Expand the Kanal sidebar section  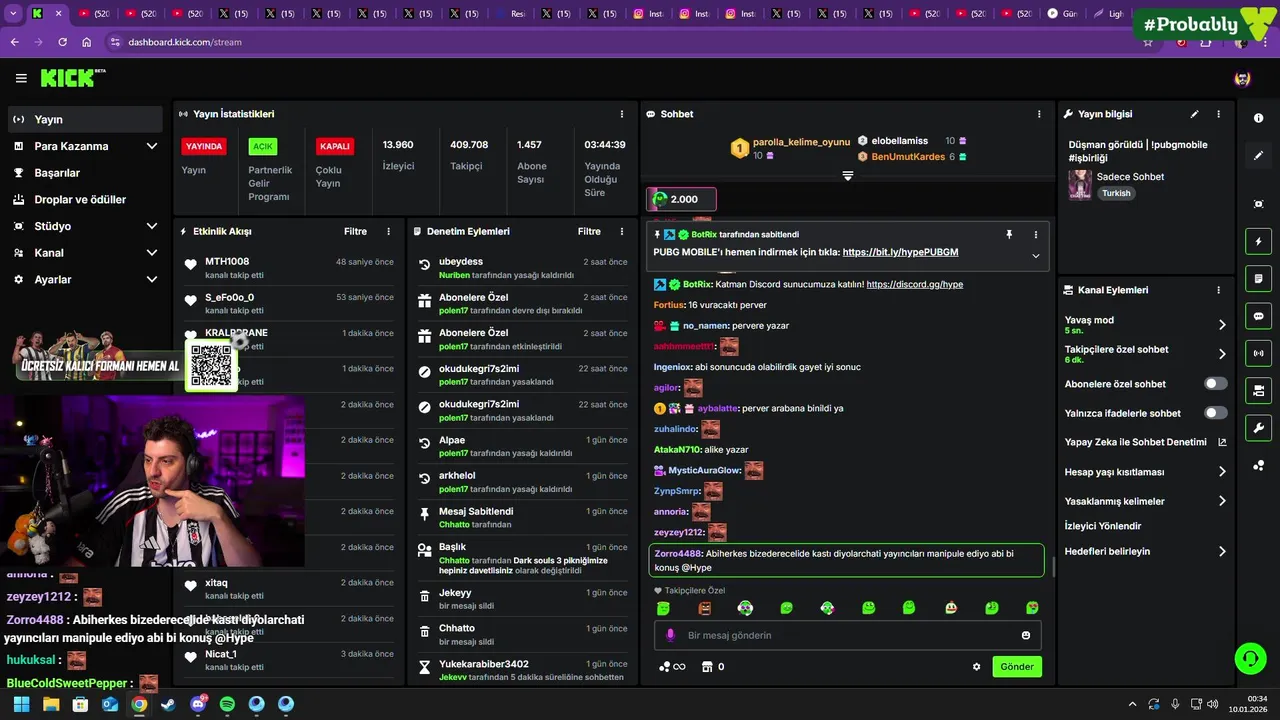click(152, 253)
